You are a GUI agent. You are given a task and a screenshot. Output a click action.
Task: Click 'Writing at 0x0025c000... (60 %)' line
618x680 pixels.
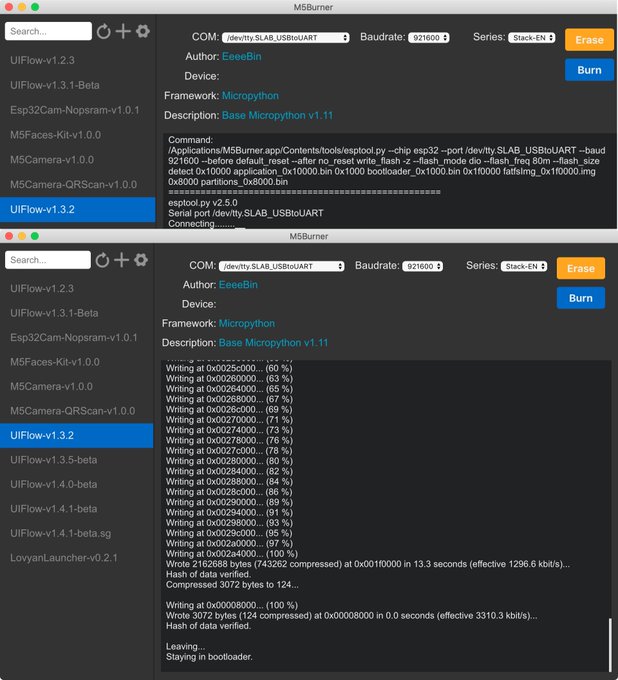[229, 368]
